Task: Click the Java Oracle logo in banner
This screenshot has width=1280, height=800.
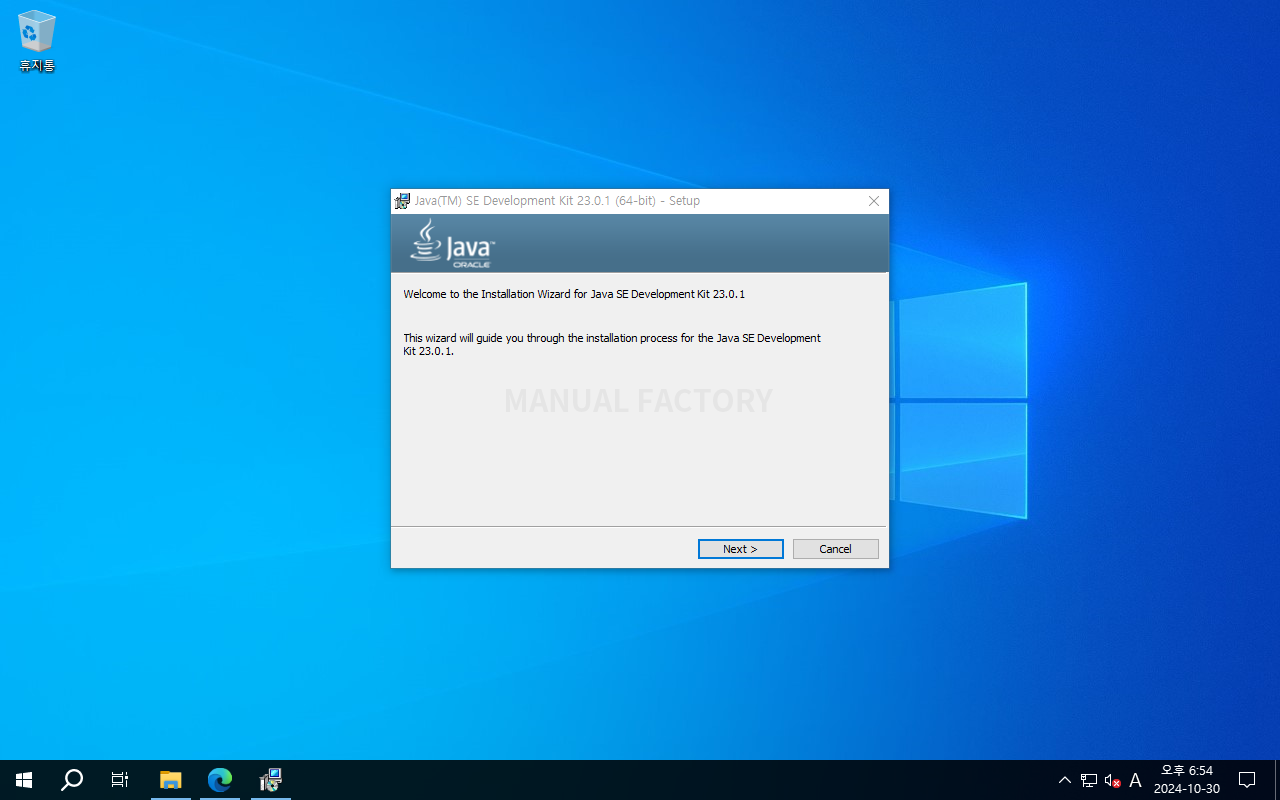Action: pyautogui.click(x=452, y=243)
